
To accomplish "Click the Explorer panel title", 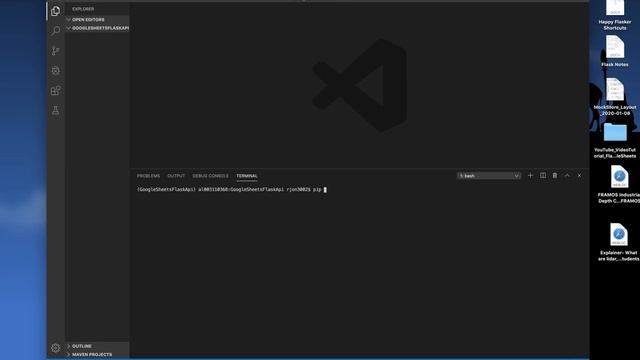I will click(x=83, y=9).
